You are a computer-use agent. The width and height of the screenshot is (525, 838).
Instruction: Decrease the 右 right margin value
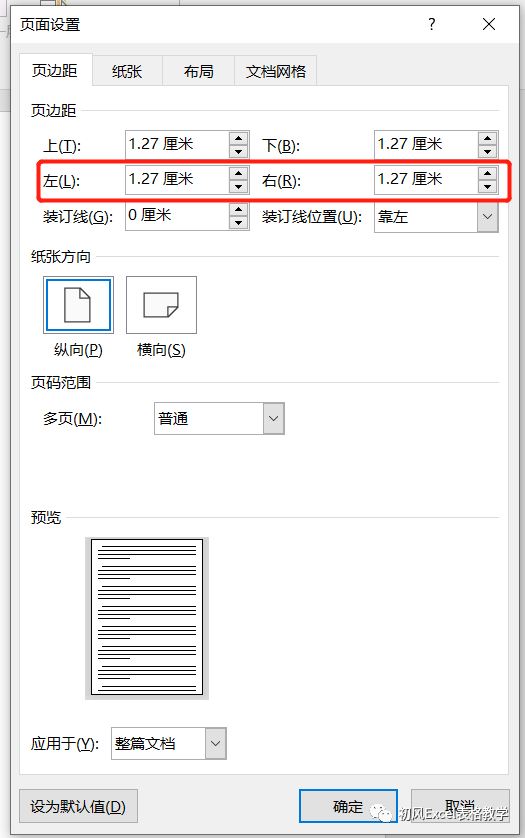click(488, 187)
